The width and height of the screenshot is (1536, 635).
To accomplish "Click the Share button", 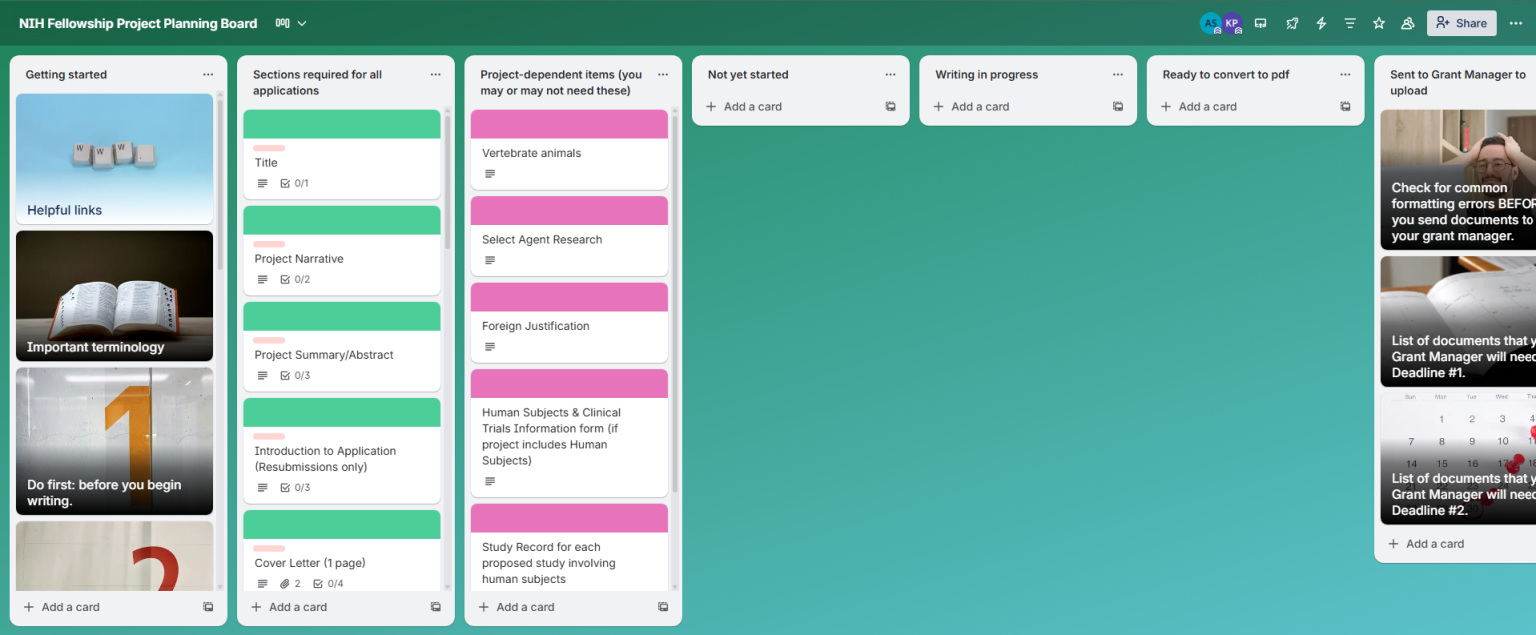I will coord(1461,23).
